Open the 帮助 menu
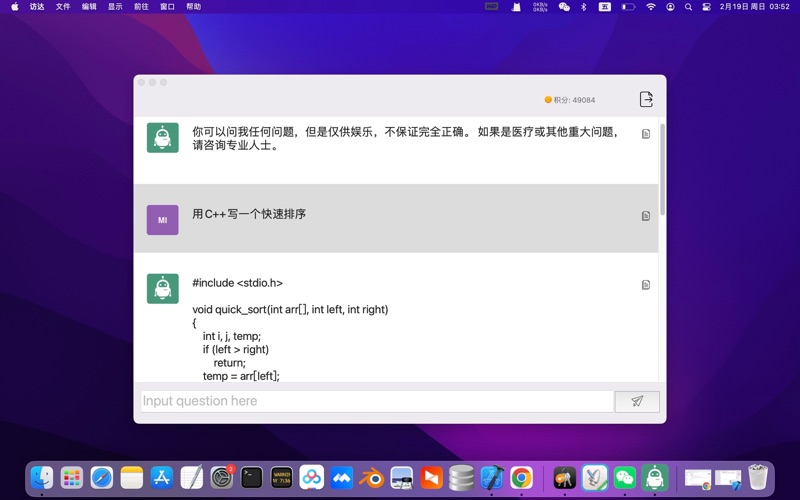 [x=193, y=7]
